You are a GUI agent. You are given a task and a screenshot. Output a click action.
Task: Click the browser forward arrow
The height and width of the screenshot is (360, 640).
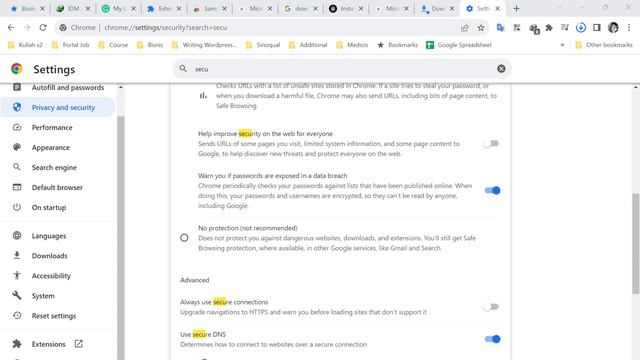point(27,27)
